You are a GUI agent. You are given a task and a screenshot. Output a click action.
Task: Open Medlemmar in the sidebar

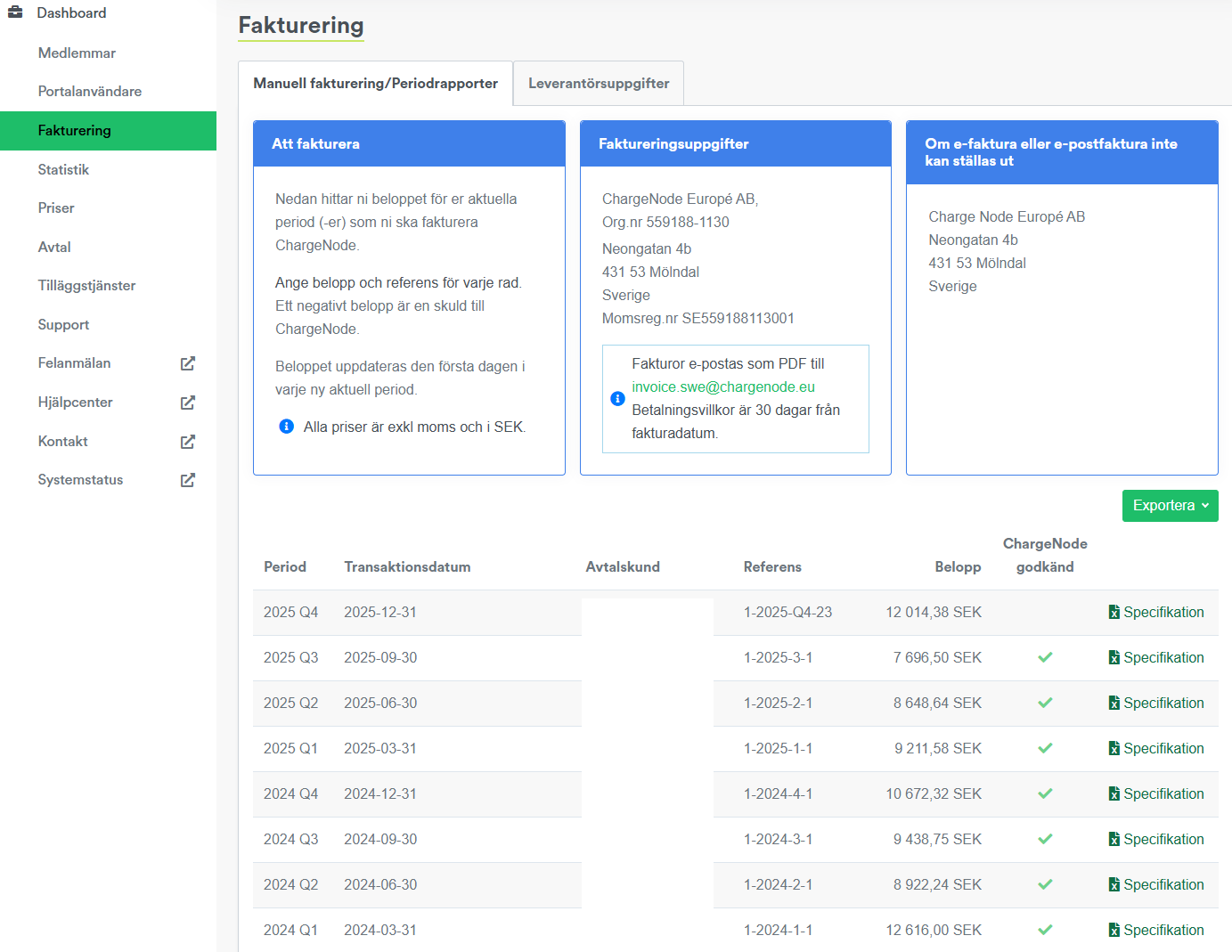point(77,53)
